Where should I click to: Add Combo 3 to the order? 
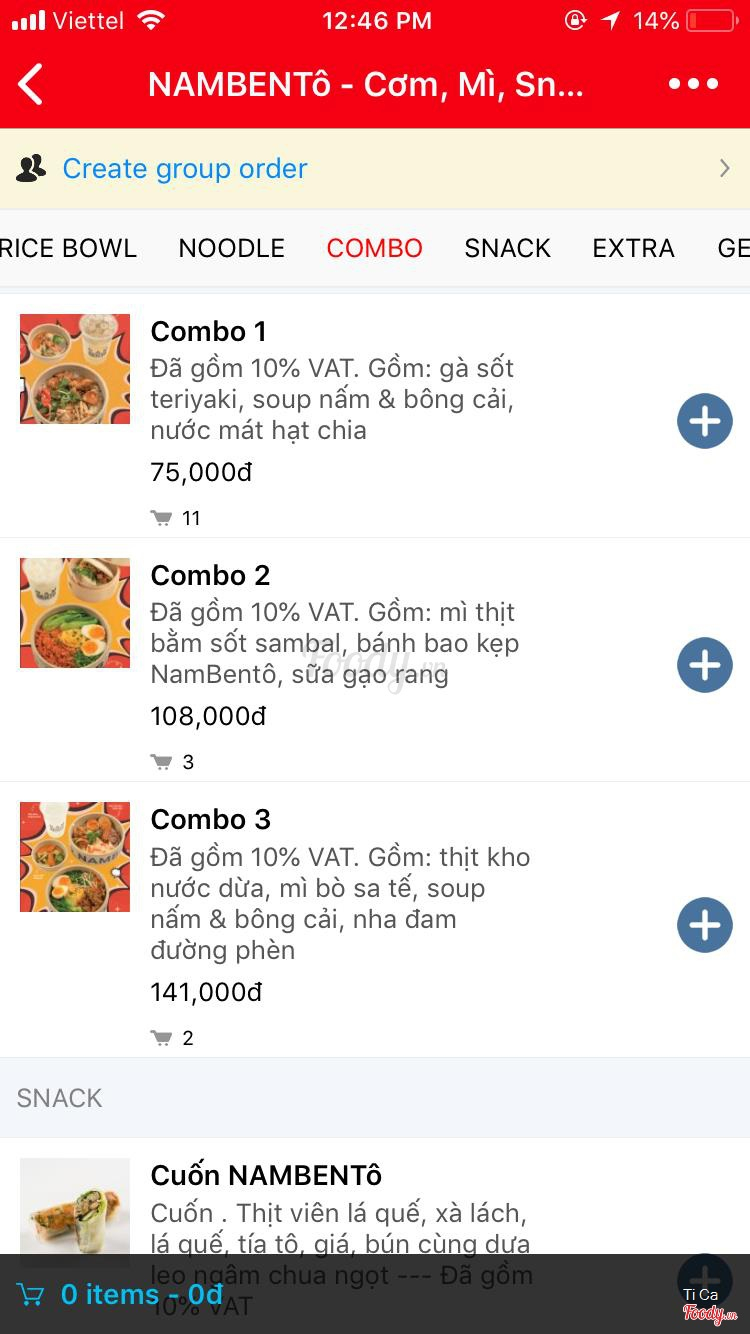(704, 925)
